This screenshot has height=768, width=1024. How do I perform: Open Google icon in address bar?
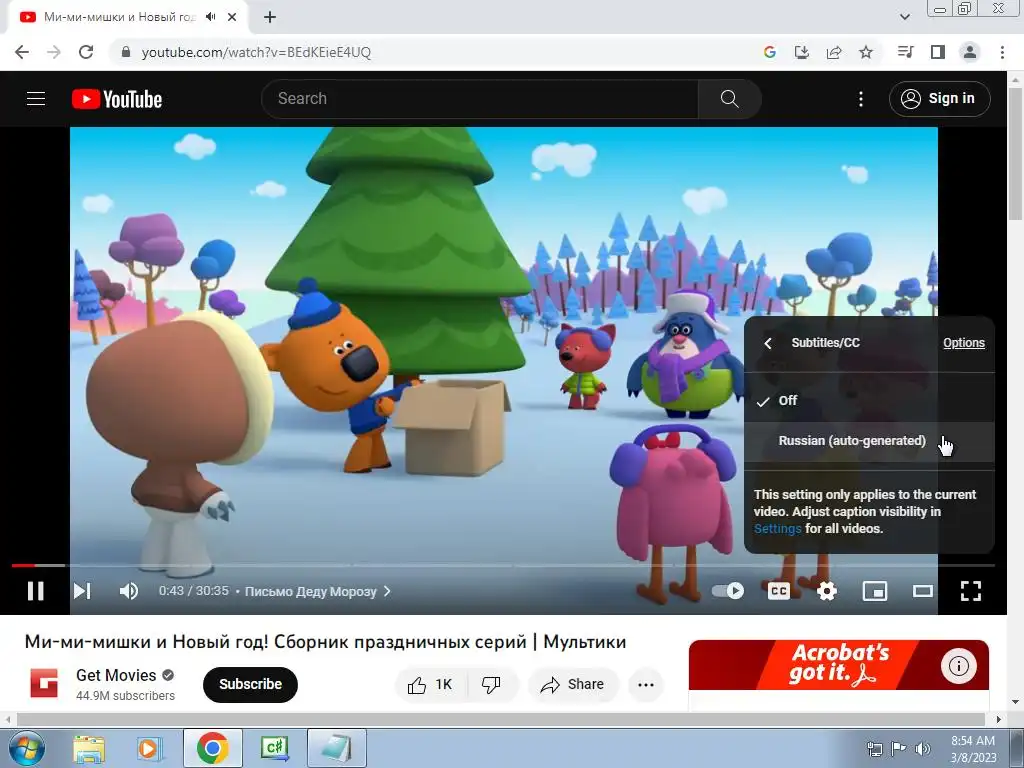click(x=770, y=52)
